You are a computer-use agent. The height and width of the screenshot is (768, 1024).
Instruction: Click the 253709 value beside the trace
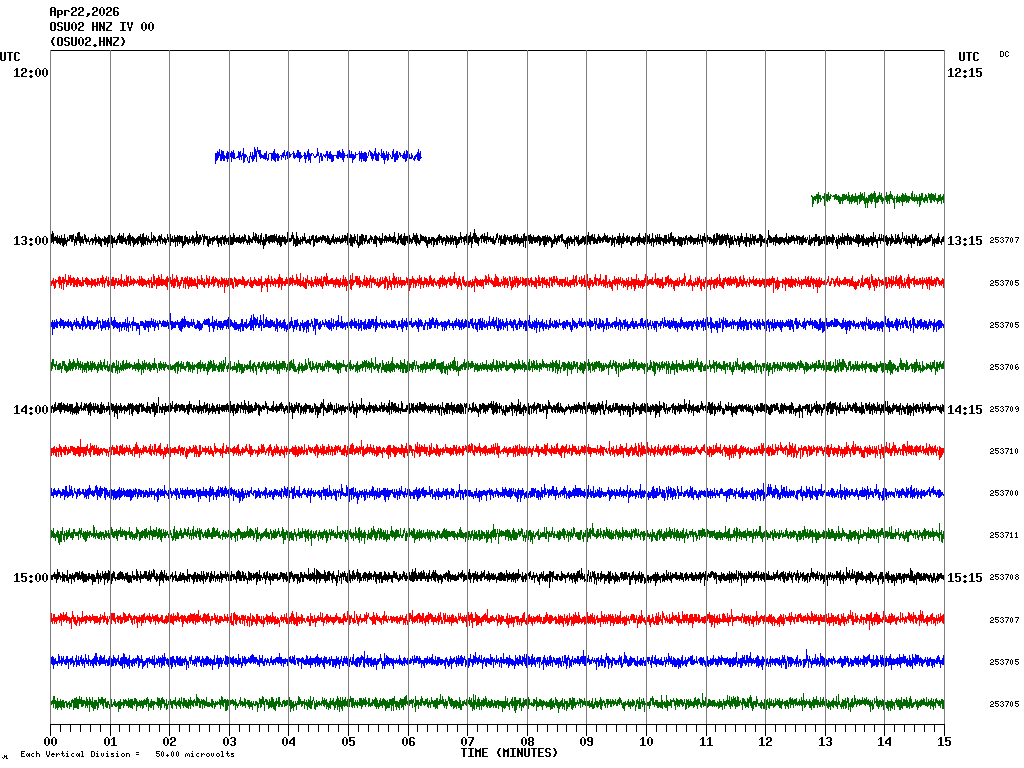point(1004,410)
